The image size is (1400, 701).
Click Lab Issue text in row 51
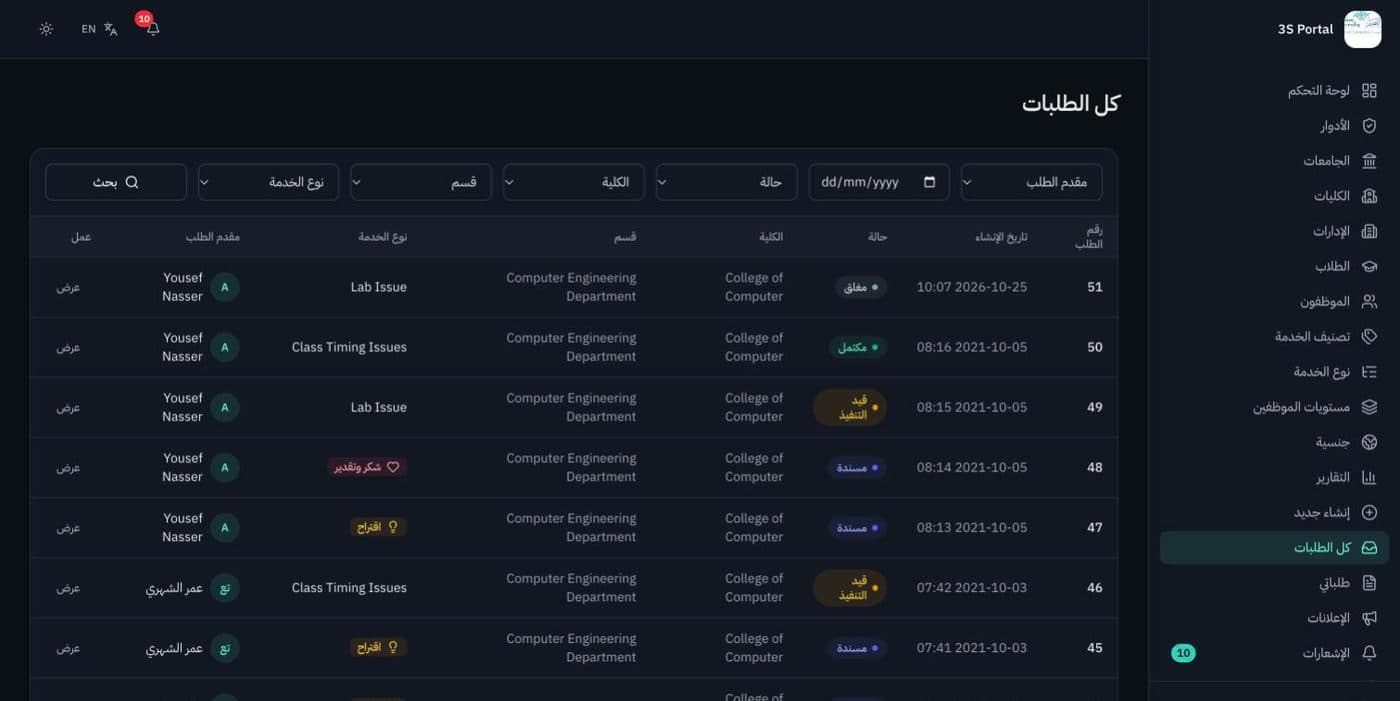tap(378, 287)
